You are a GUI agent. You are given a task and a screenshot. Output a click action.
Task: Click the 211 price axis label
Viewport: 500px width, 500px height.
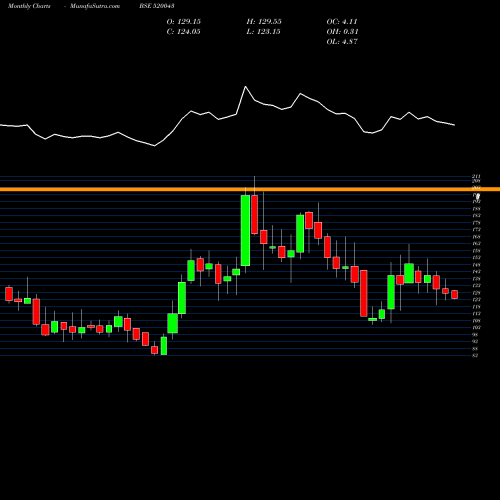click(476, 176)
